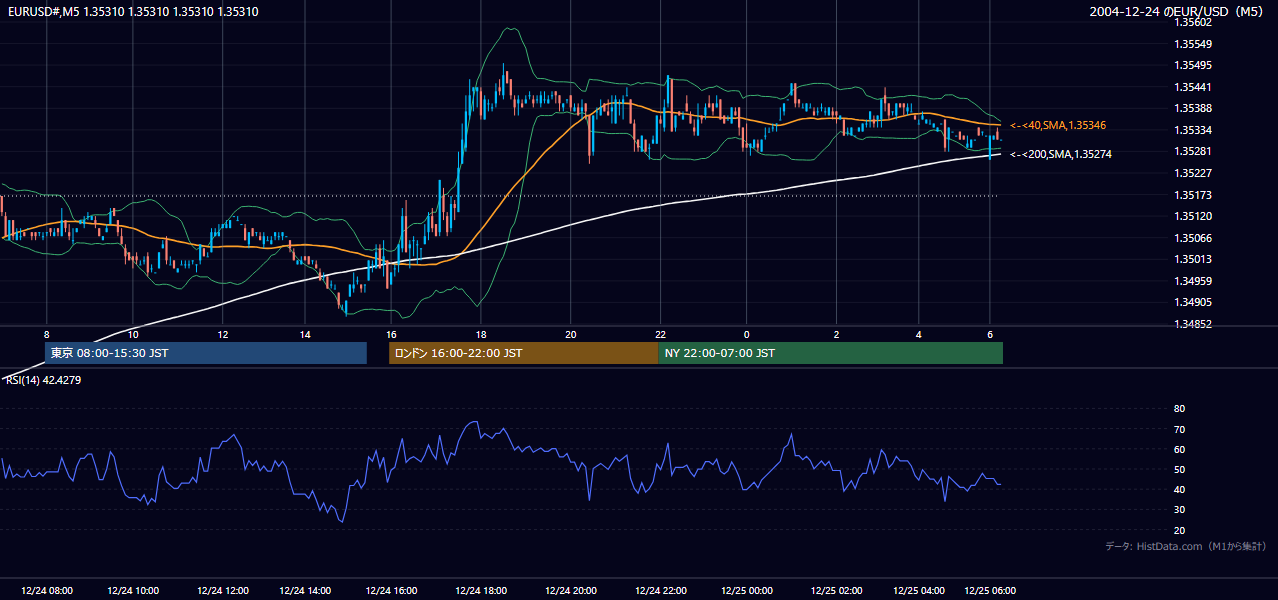Image resolution: width=1278 pixels, height=600 pixels.
Task: Click hour tick 14 under price chart
Action: pyautogui.click(x=305, y=334)
